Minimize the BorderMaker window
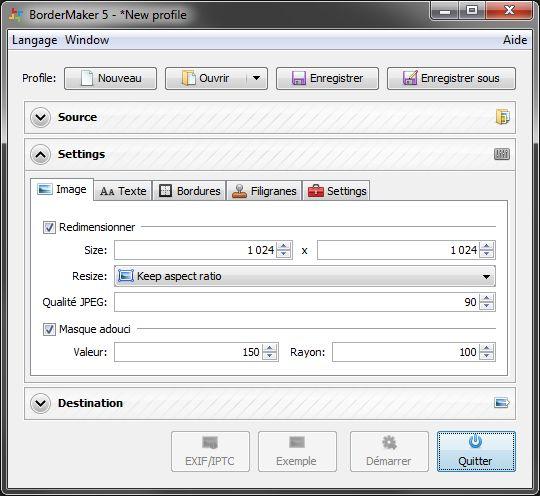This screenshot has width=540, height=496. [x=445, y=11]
